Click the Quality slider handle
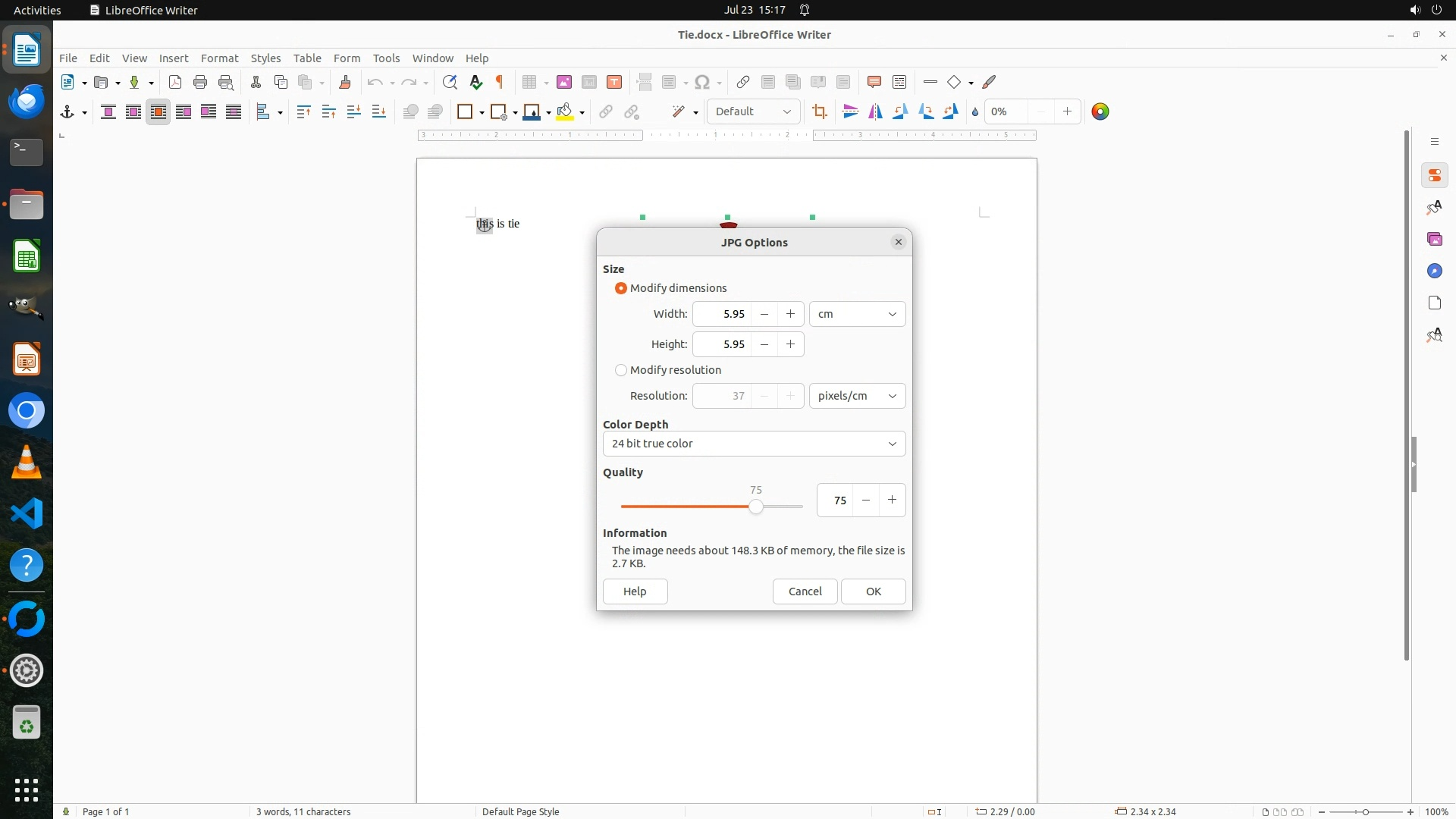1456x819 pixels. 755,507
